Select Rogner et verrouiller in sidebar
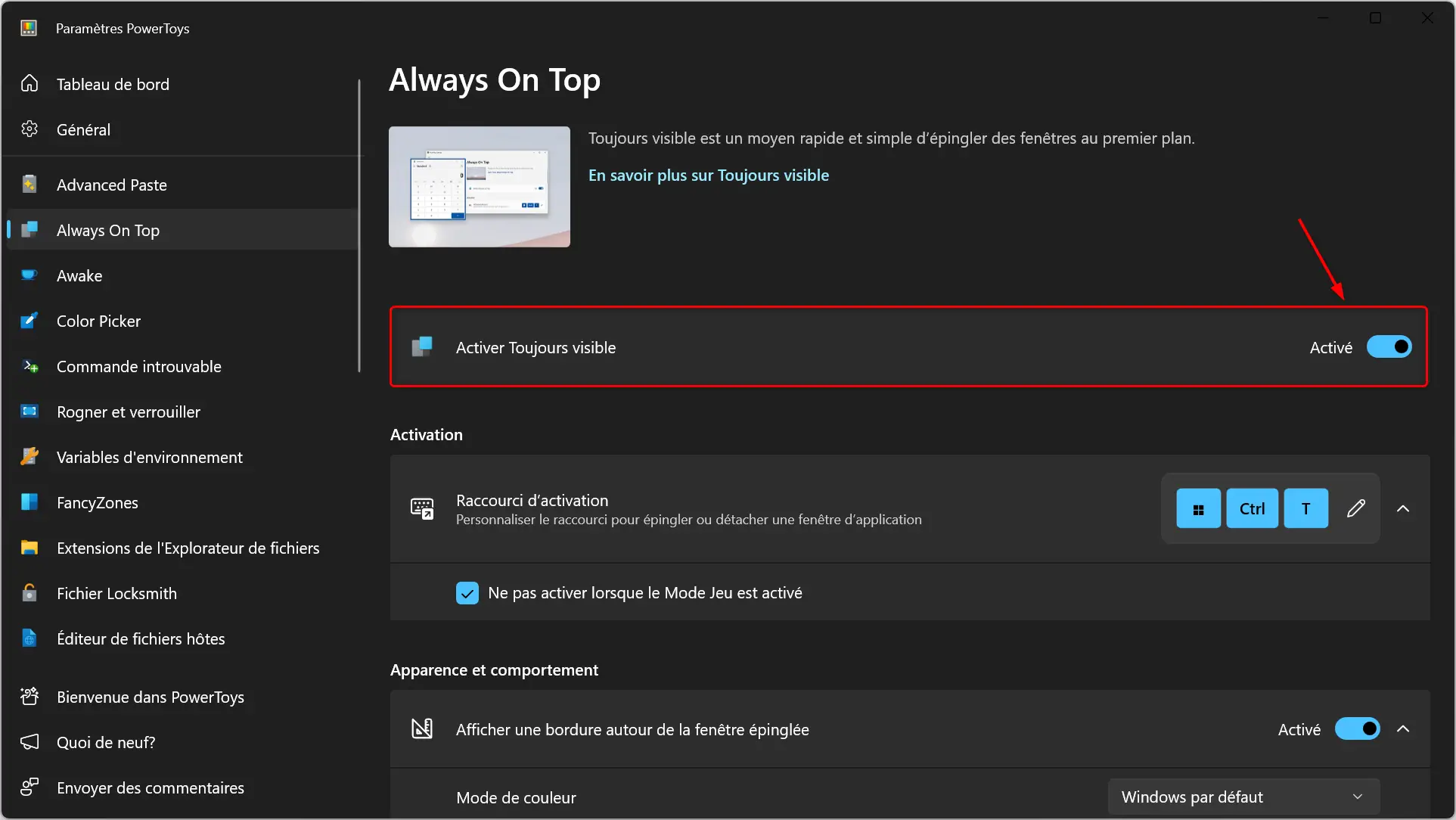 click(182, 412)
